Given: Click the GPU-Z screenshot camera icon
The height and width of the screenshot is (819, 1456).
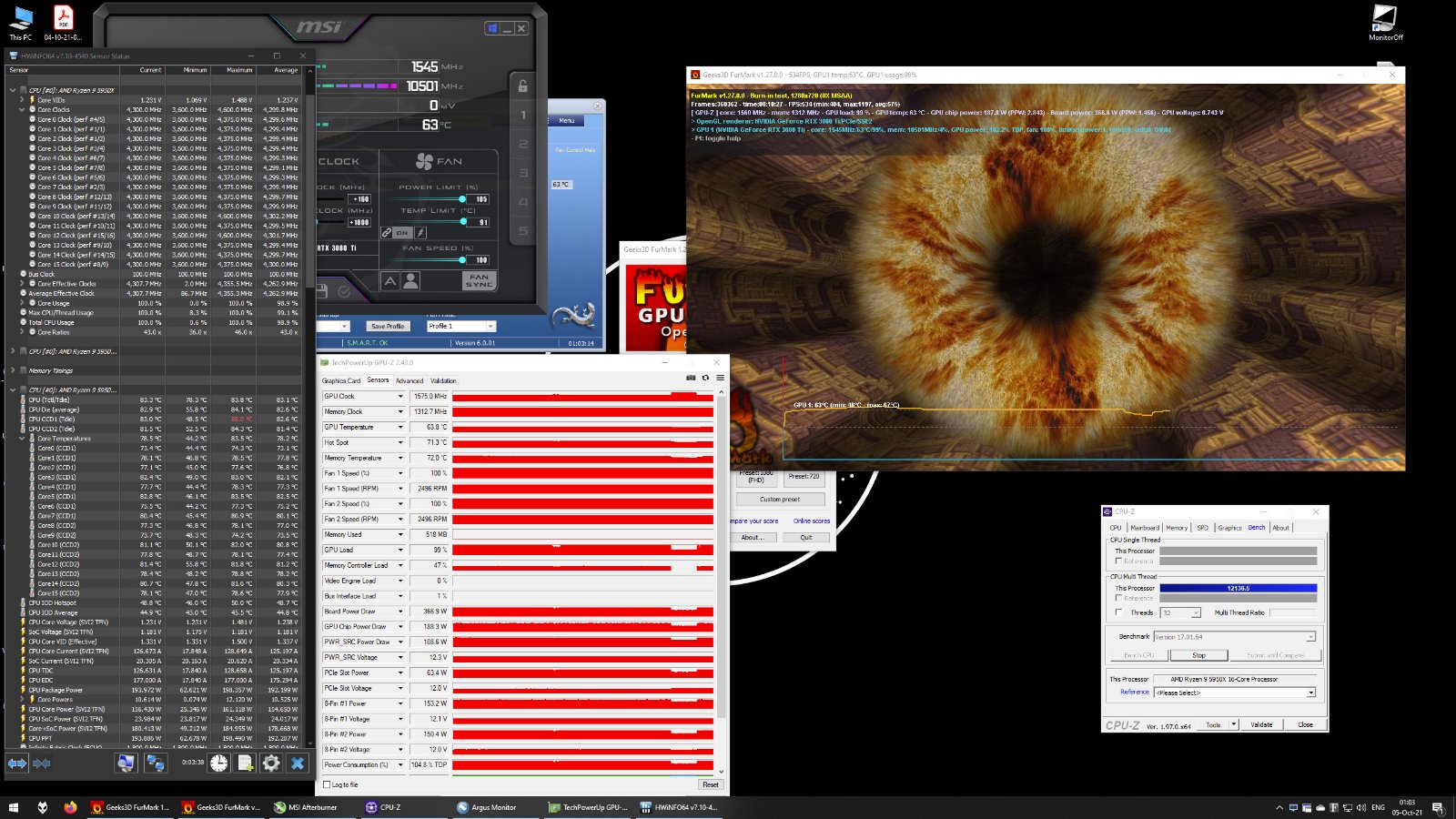Looking at the screenshot, I should pos(691,378).
